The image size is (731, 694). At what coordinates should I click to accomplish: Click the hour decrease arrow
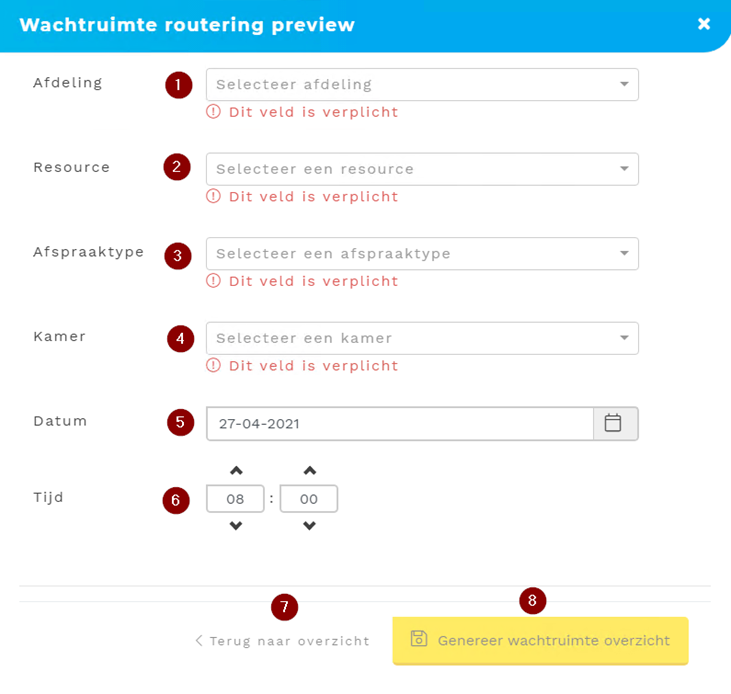(x=236, y=526)
